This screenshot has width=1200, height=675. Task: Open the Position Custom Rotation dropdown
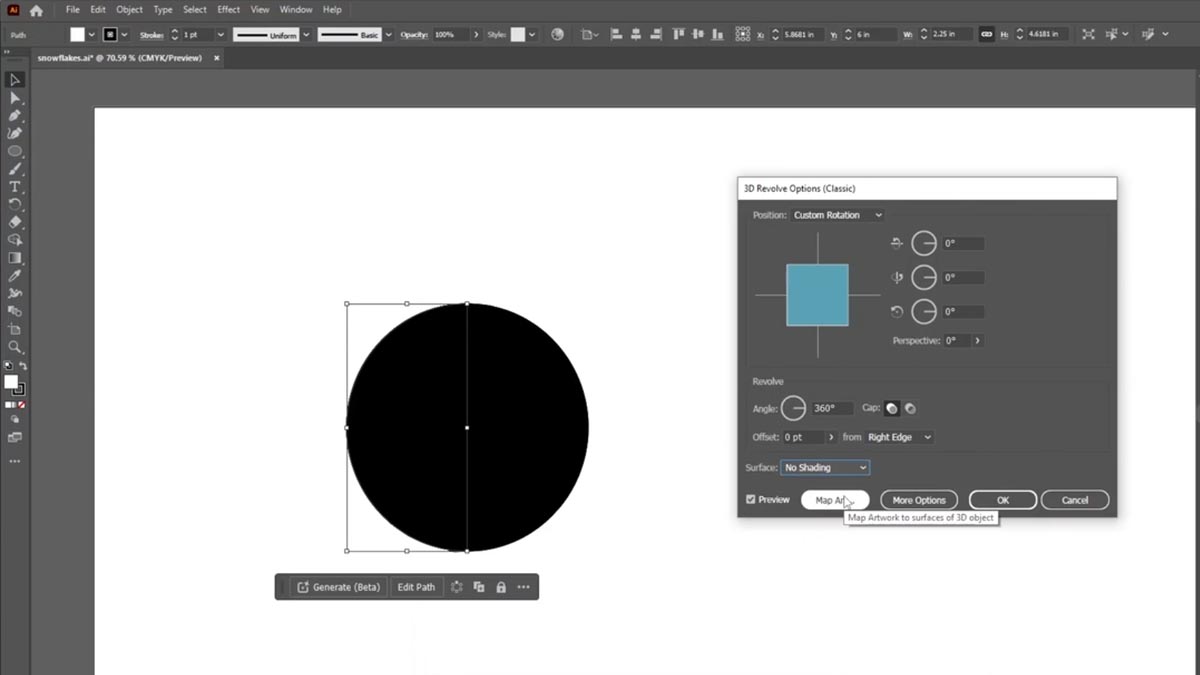pos(837,215)
